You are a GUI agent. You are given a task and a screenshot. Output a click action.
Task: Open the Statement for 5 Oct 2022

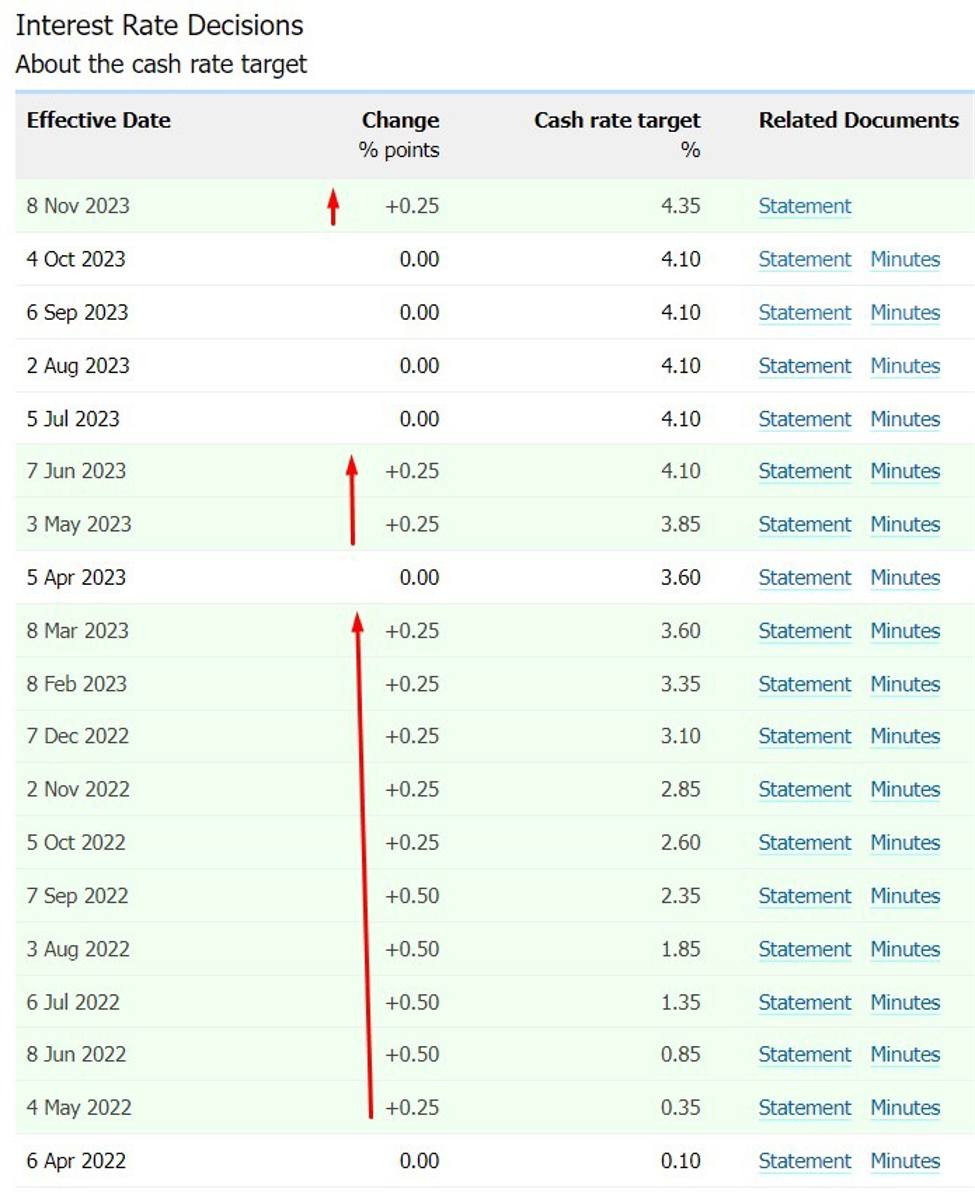805,842
